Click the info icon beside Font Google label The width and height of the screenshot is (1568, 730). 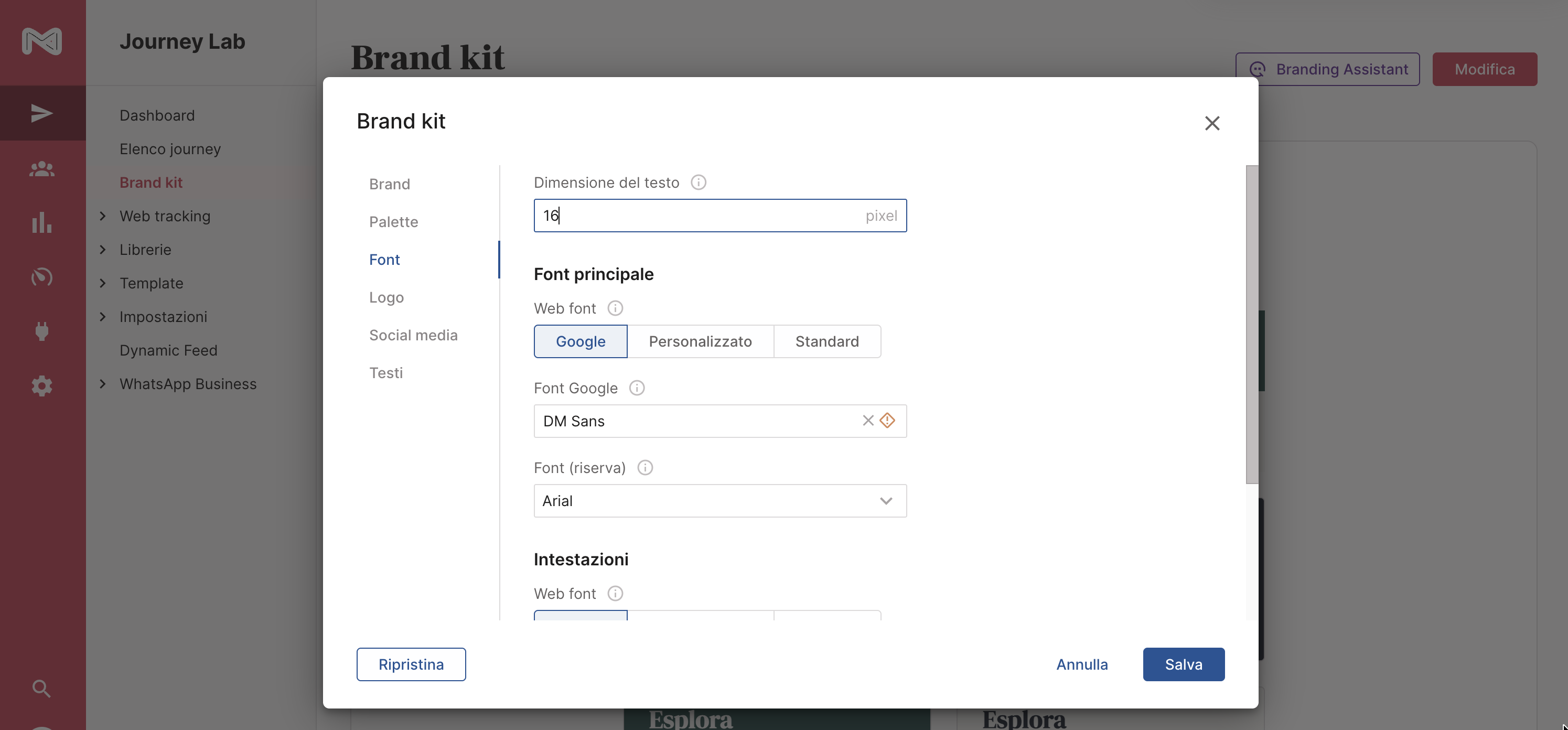coord(637,388)
